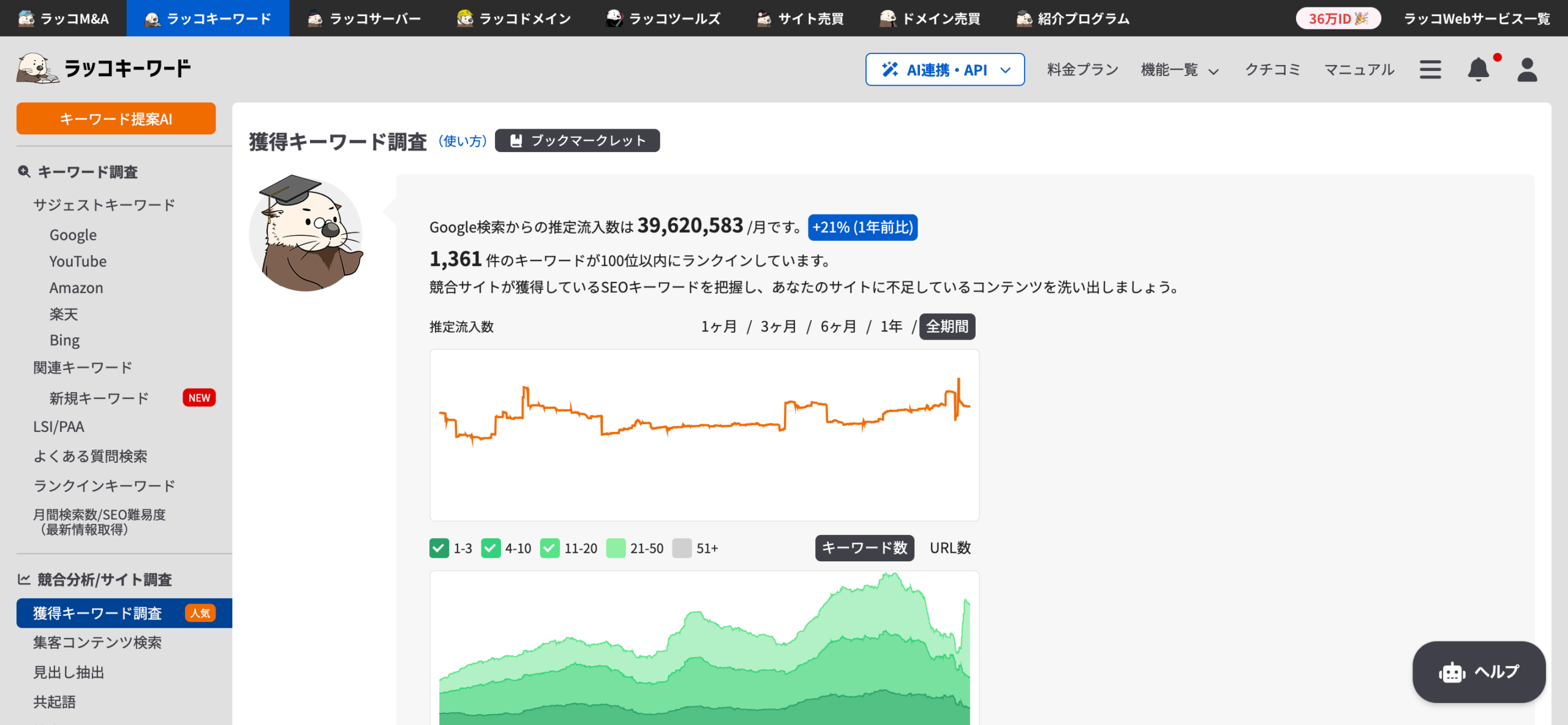The height and width of the screenshot is (725, 1568).
Task: Open サジェストキーワード in sidebar
Action: 104,205
